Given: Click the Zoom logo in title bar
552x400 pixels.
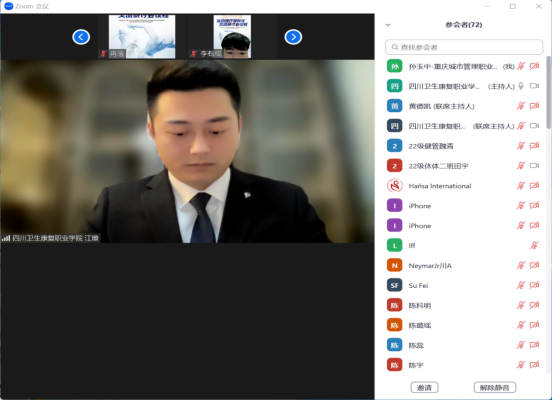Looking at the screenshot, I should click(x=8, y=6).
